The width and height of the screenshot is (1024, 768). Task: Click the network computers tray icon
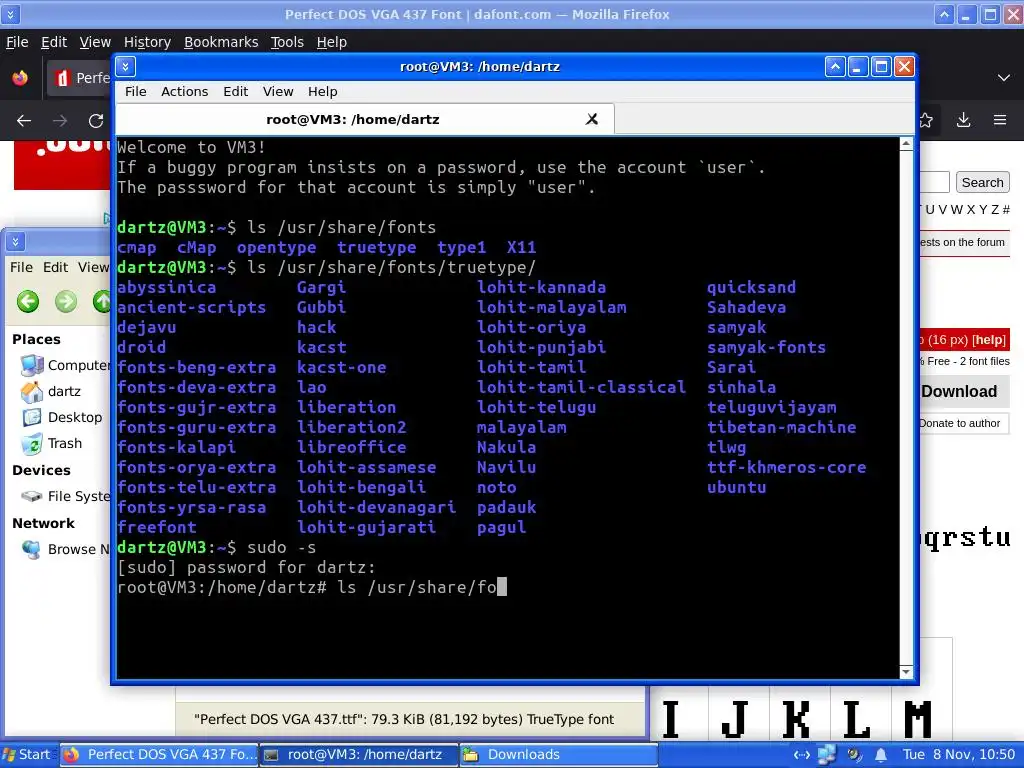(827, 754)
